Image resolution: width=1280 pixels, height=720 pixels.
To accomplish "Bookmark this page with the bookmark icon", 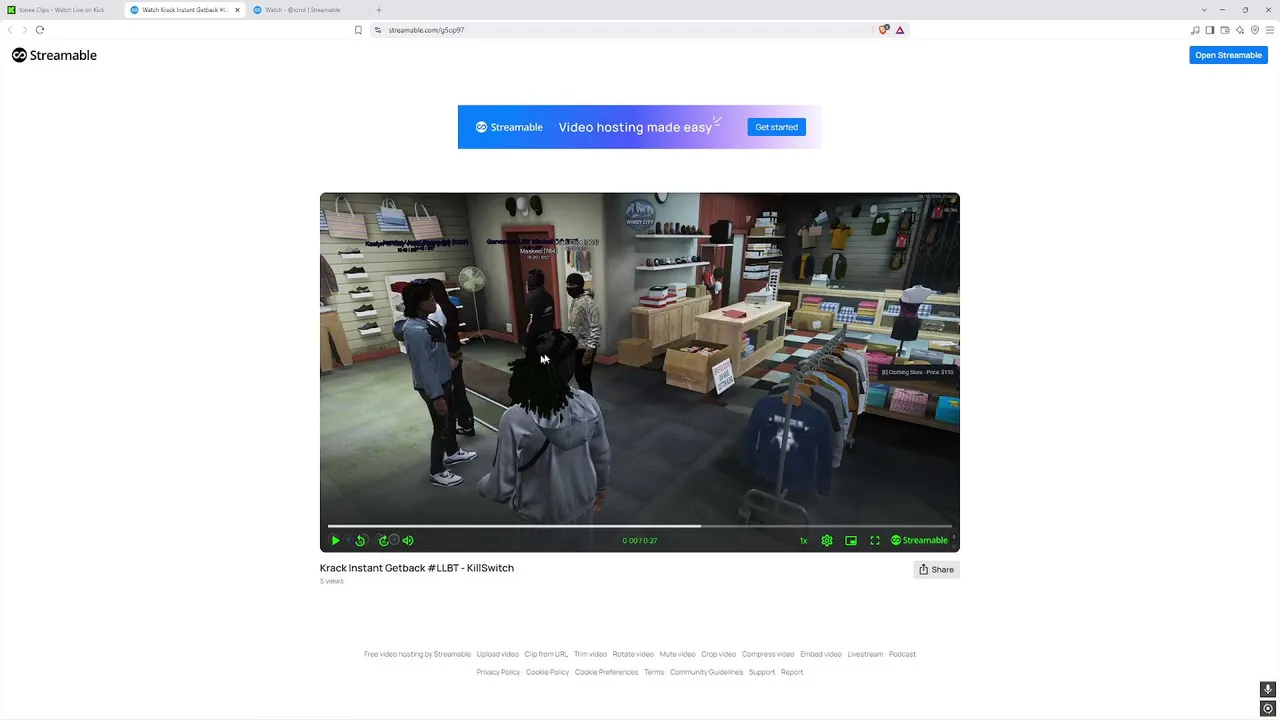I will pos(358,30).
